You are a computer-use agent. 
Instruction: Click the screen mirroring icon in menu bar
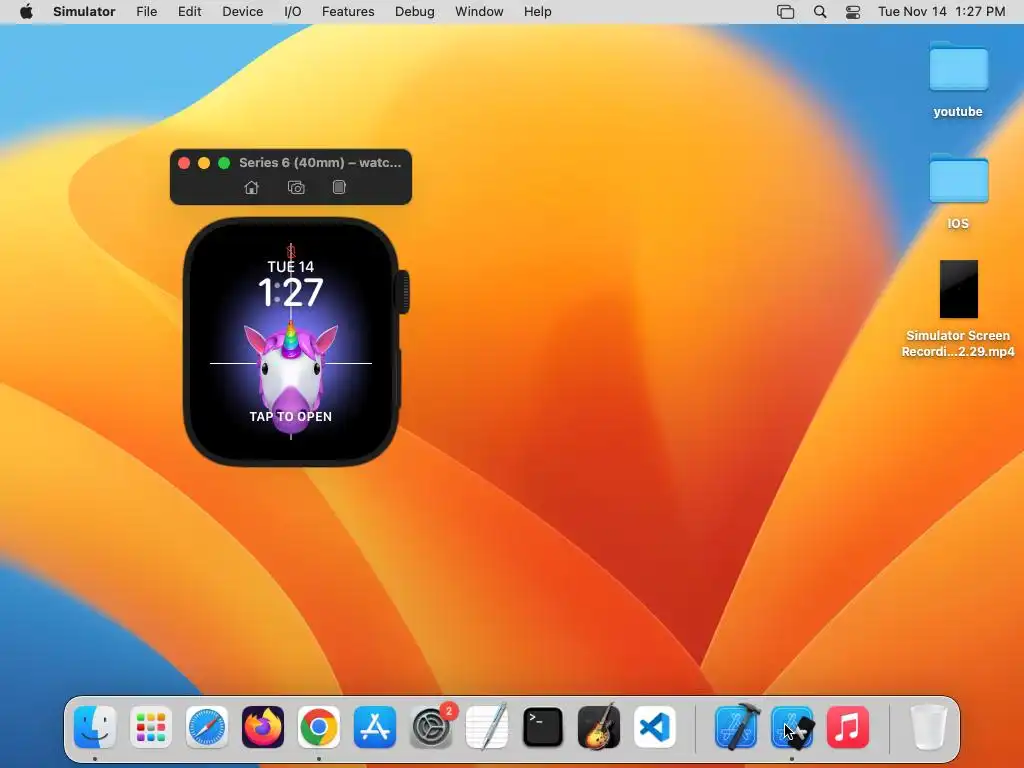786,12
